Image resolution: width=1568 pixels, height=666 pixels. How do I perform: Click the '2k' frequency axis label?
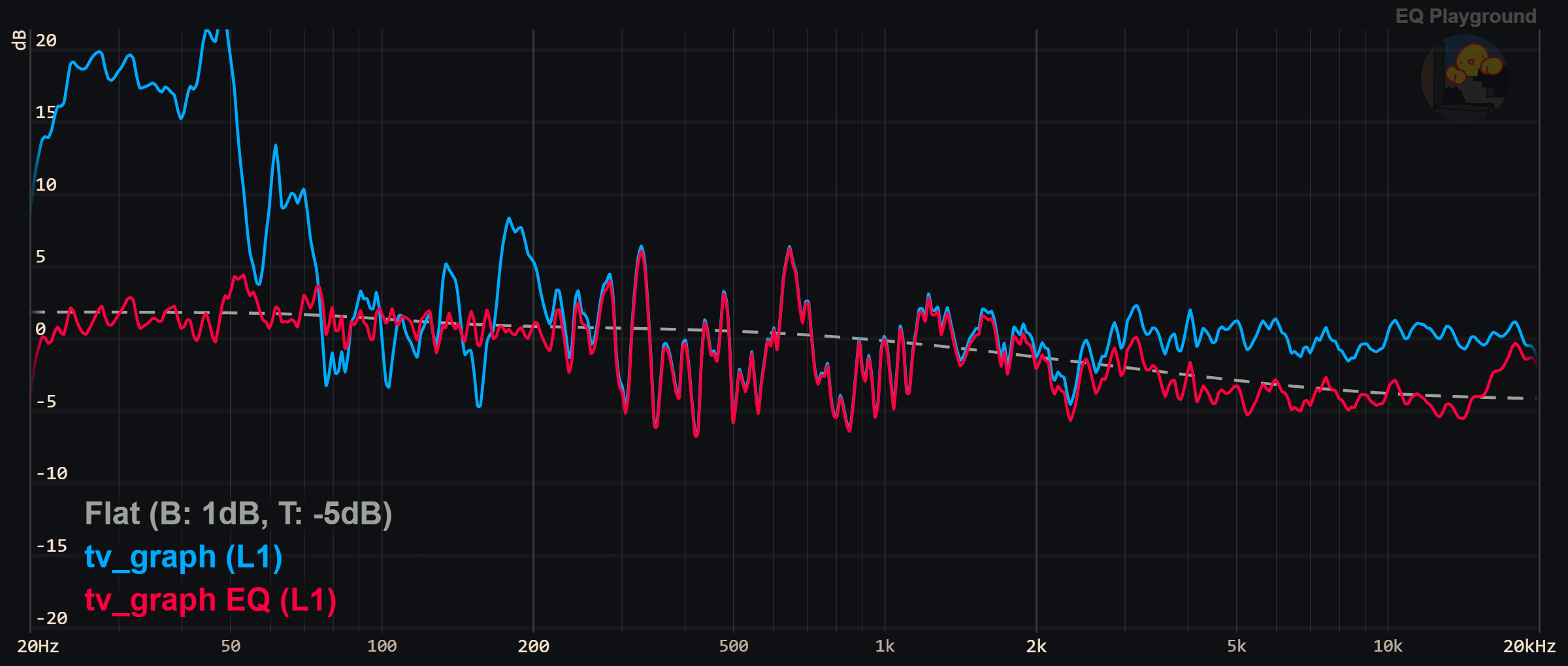point(1036,646)
